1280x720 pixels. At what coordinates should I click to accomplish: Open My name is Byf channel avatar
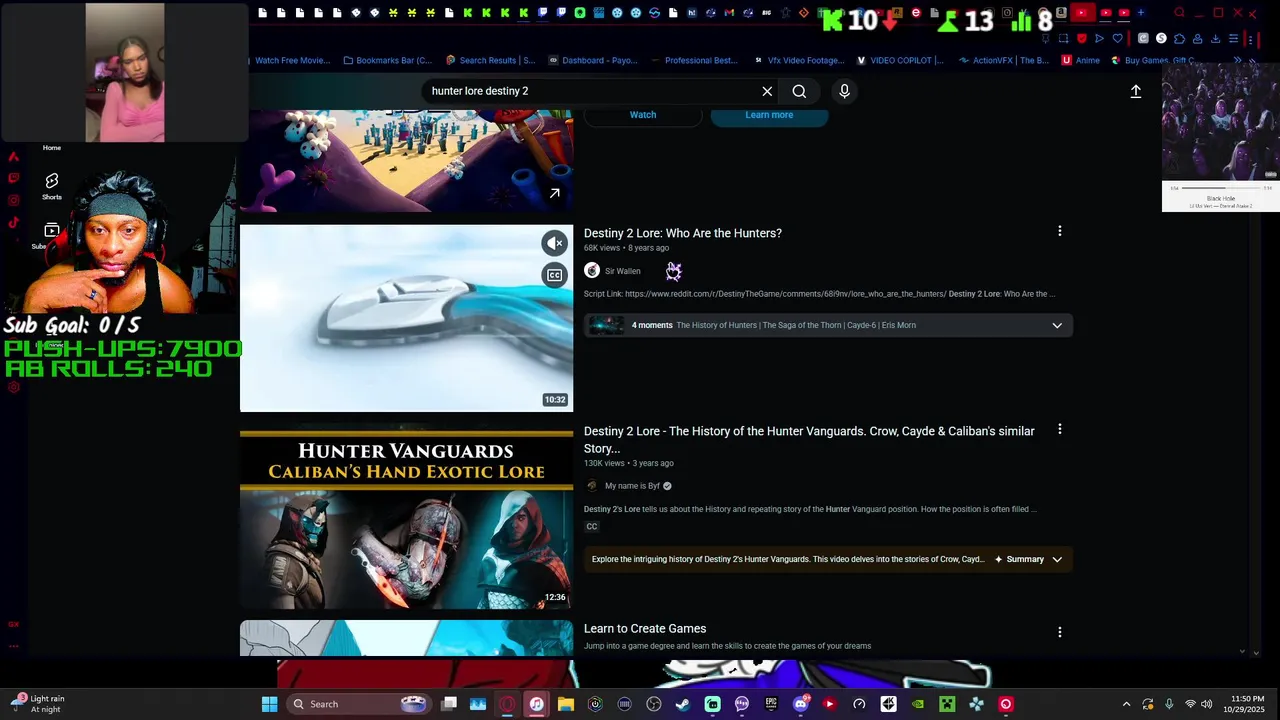pyautogui.click(x=592, y=486)
